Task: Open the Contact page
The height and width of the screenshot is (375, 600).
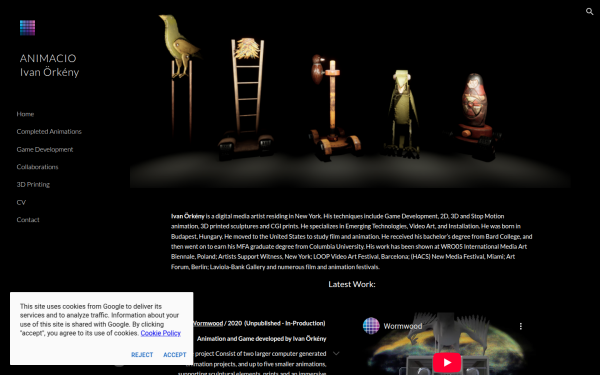Action: click(x=28, y=220)
